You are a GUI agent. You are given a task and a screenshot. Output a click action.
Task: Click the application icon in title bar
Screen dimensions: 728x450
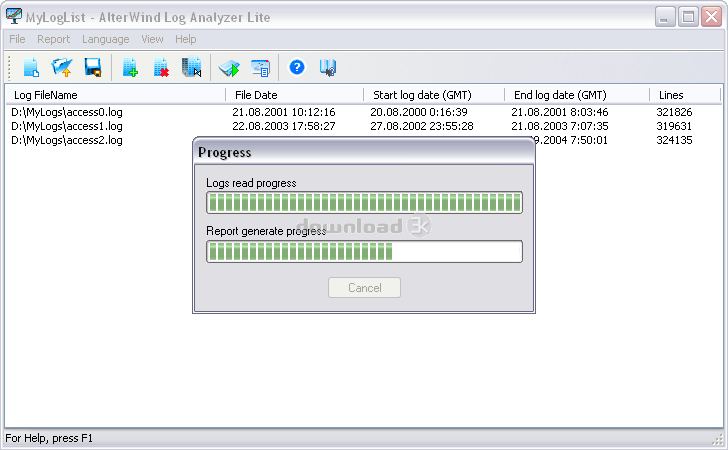(x=13, y=16)
